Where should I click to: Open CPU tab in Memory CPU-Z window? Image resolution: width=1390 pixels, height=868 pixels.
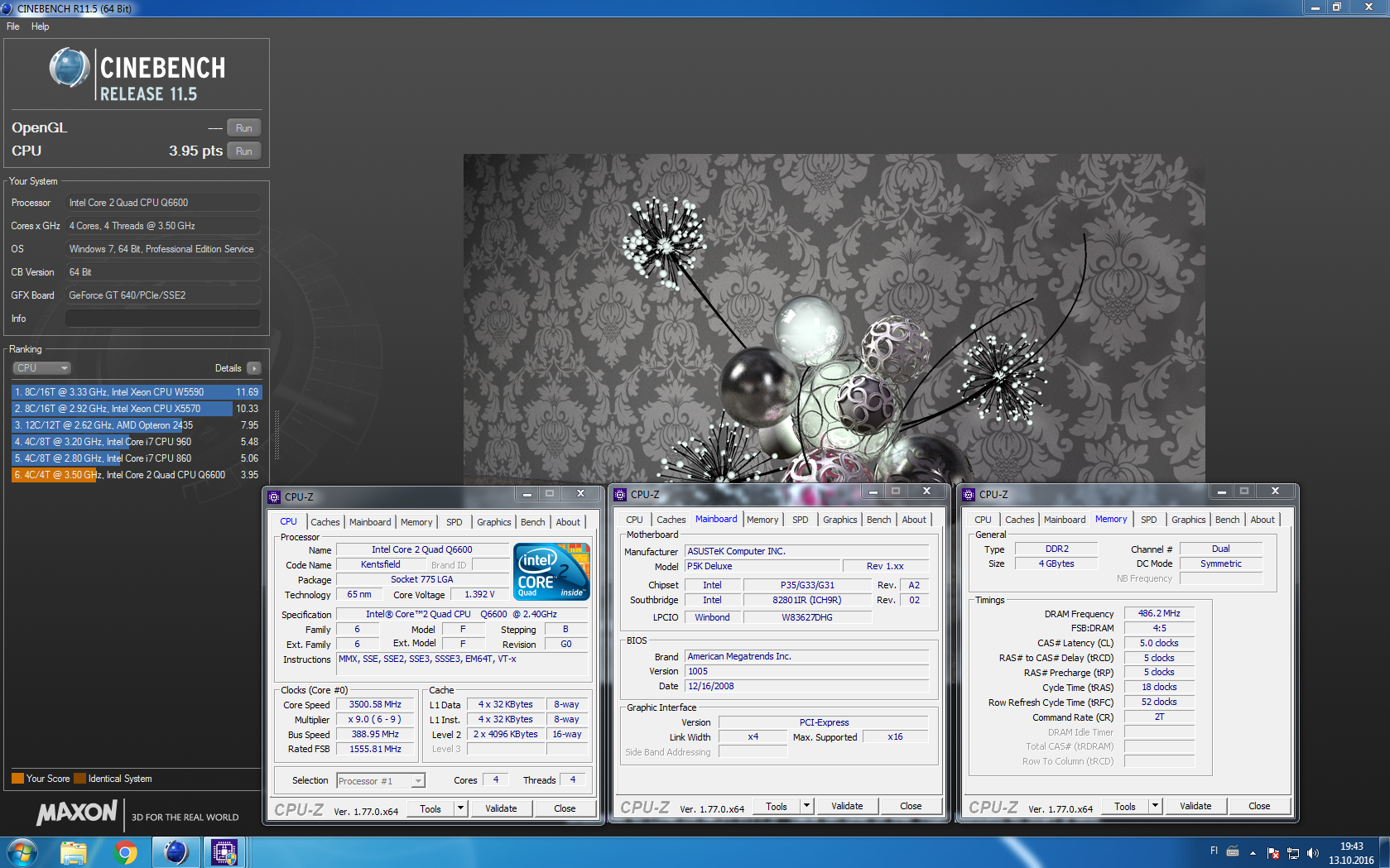pos(983,520)
